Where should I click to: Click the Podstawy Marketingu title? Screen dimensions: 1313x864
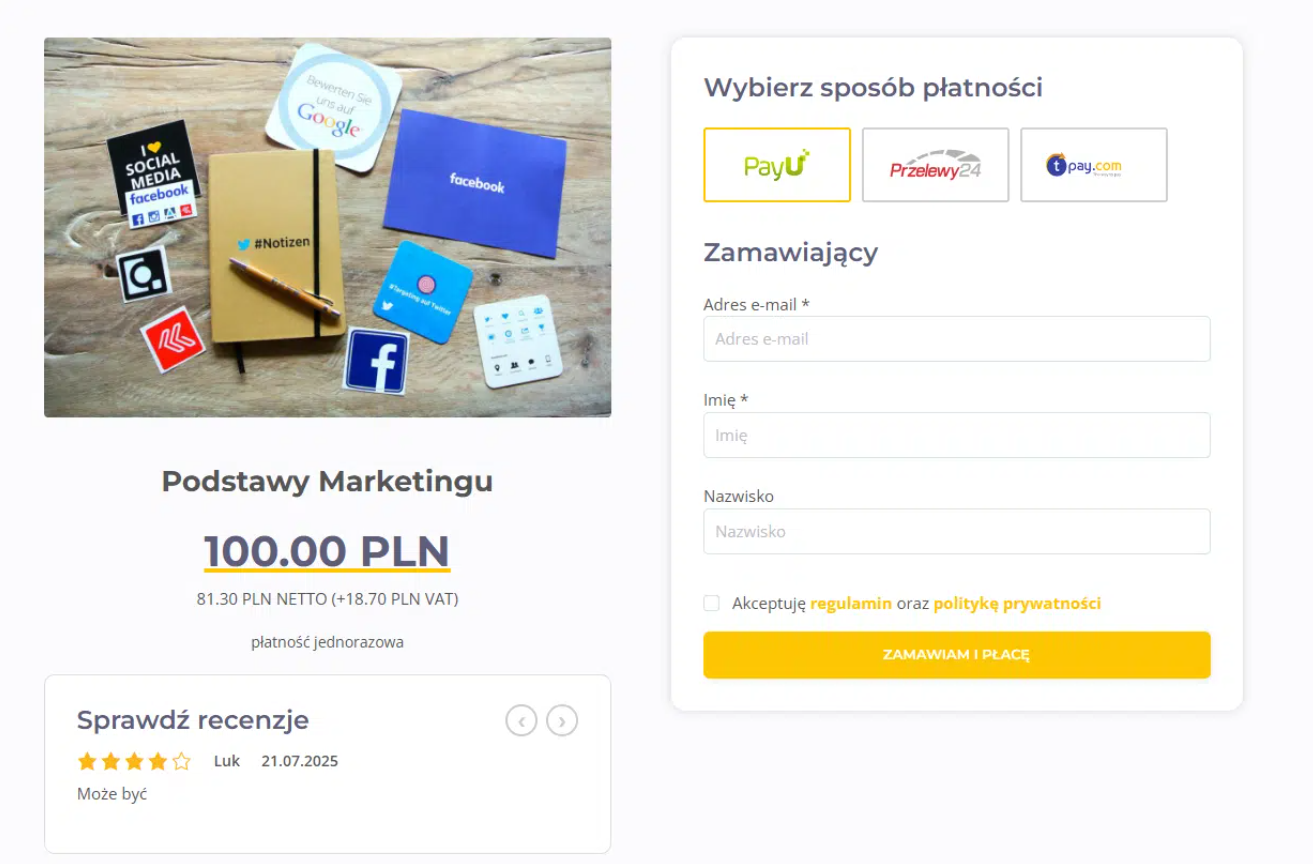point(327,481)
